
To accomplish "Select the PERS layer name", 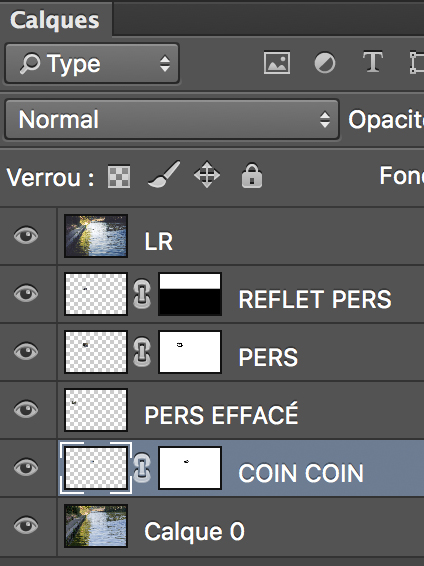I will click(x=268, y=357).
